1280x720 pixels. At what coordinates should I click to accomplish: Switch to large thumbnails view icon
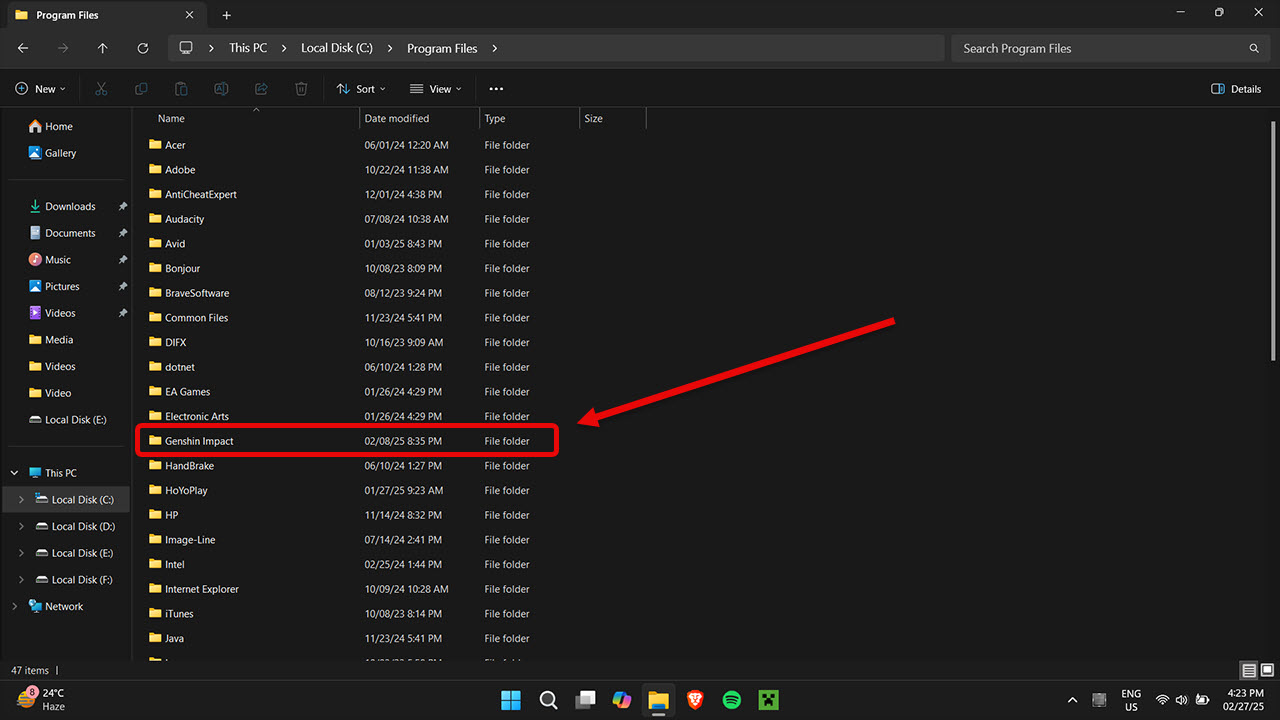pyautogui.click(x=1267, y=670)
